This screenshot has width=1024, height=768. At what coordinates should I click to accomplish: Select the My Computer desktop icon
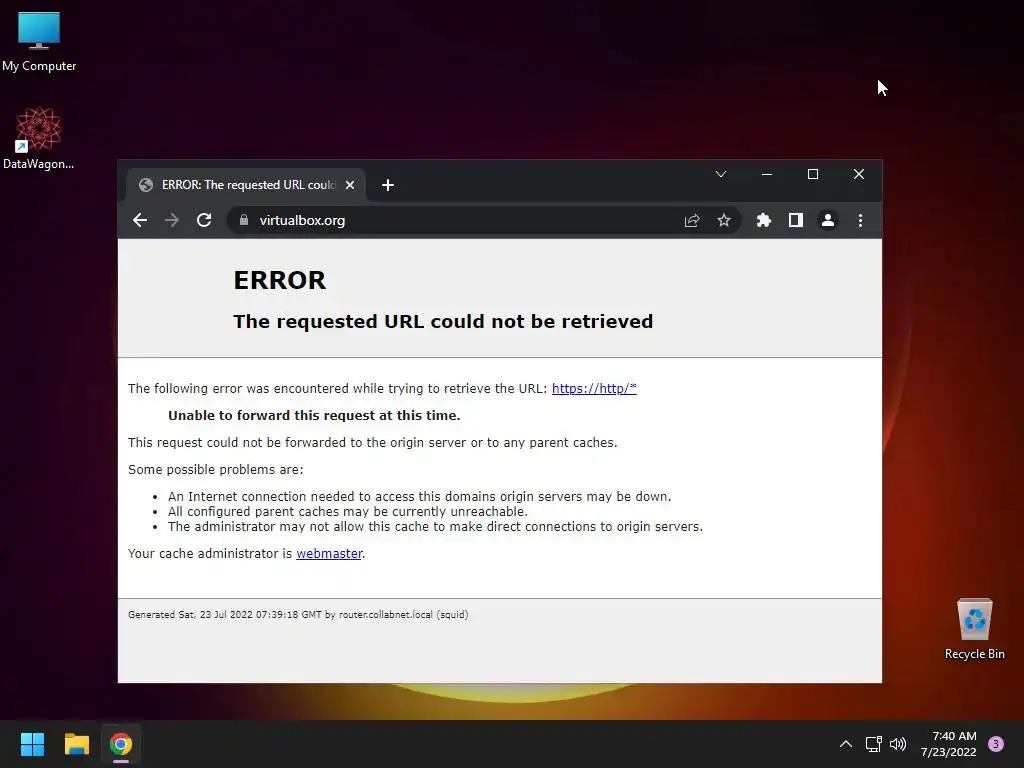point(39,42)
